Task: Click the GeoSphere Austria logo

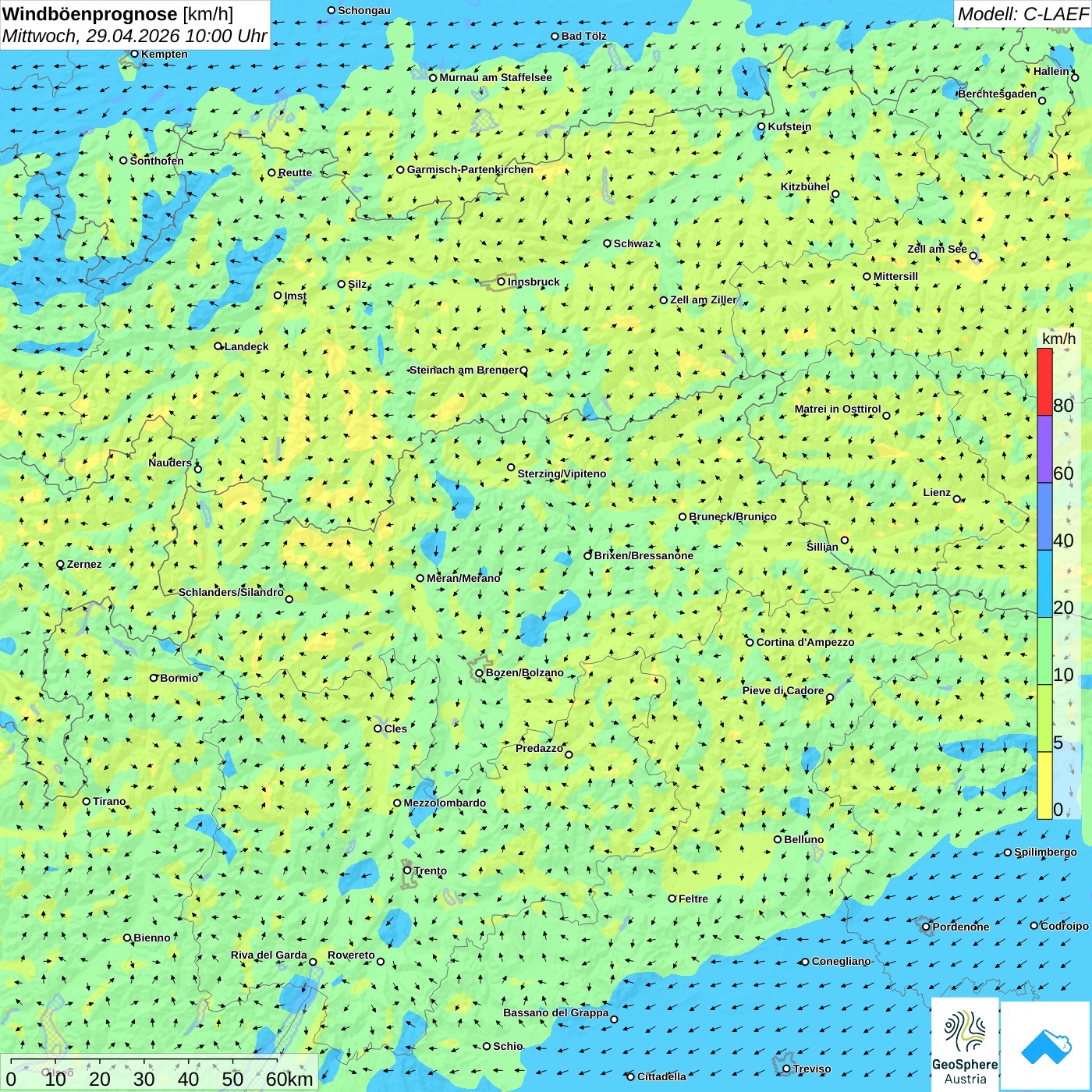Action: [965, 1044]
